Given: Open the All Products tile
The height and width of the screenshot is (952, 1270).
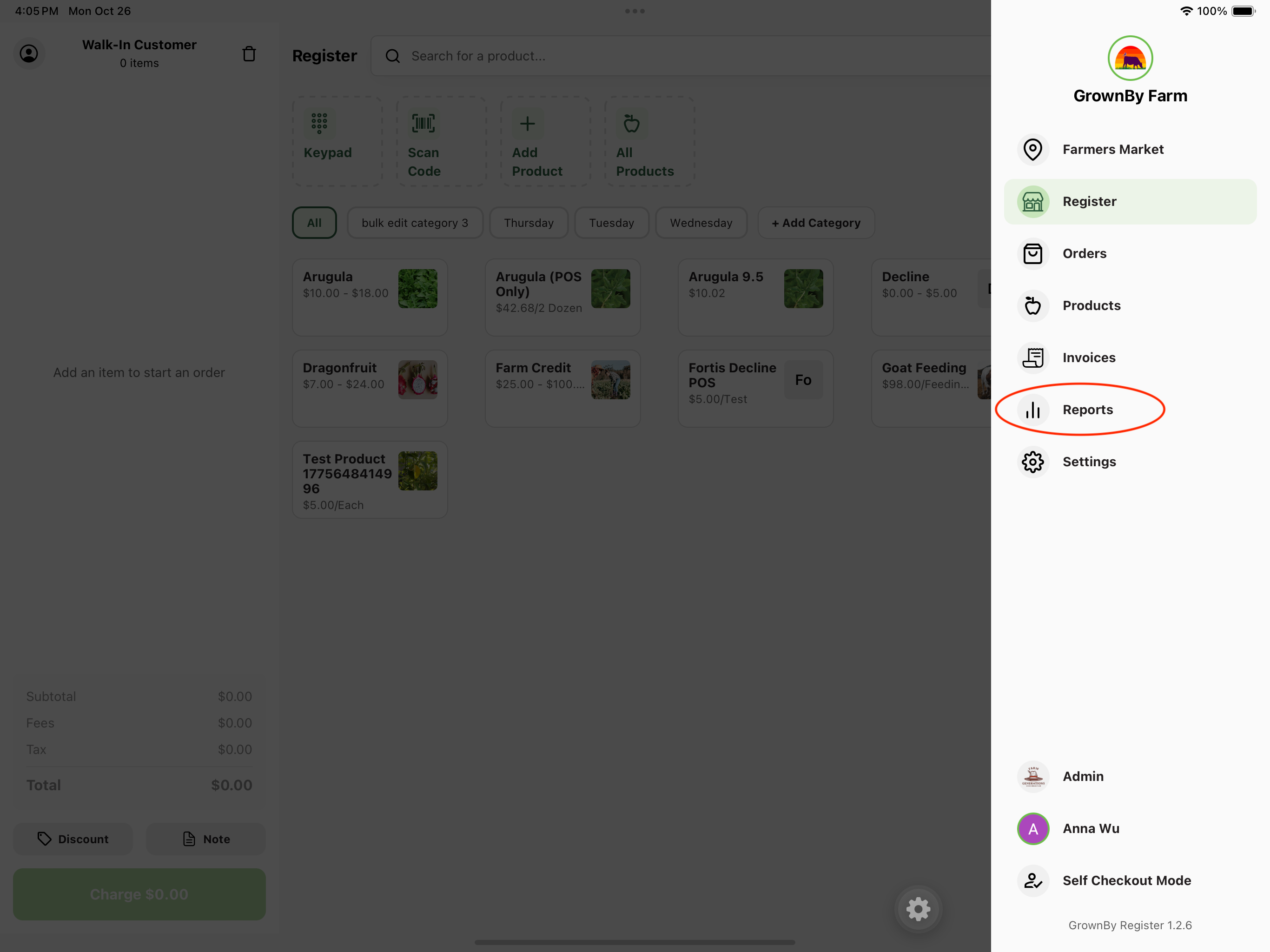Looking at the screenshot, I should (x=650, y=141).
